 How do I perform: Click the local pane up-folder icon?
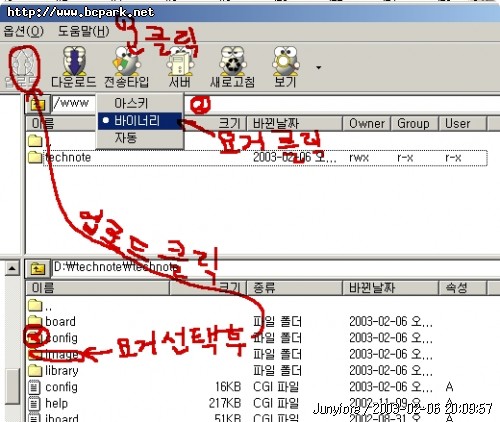click(x=38, y=268)
